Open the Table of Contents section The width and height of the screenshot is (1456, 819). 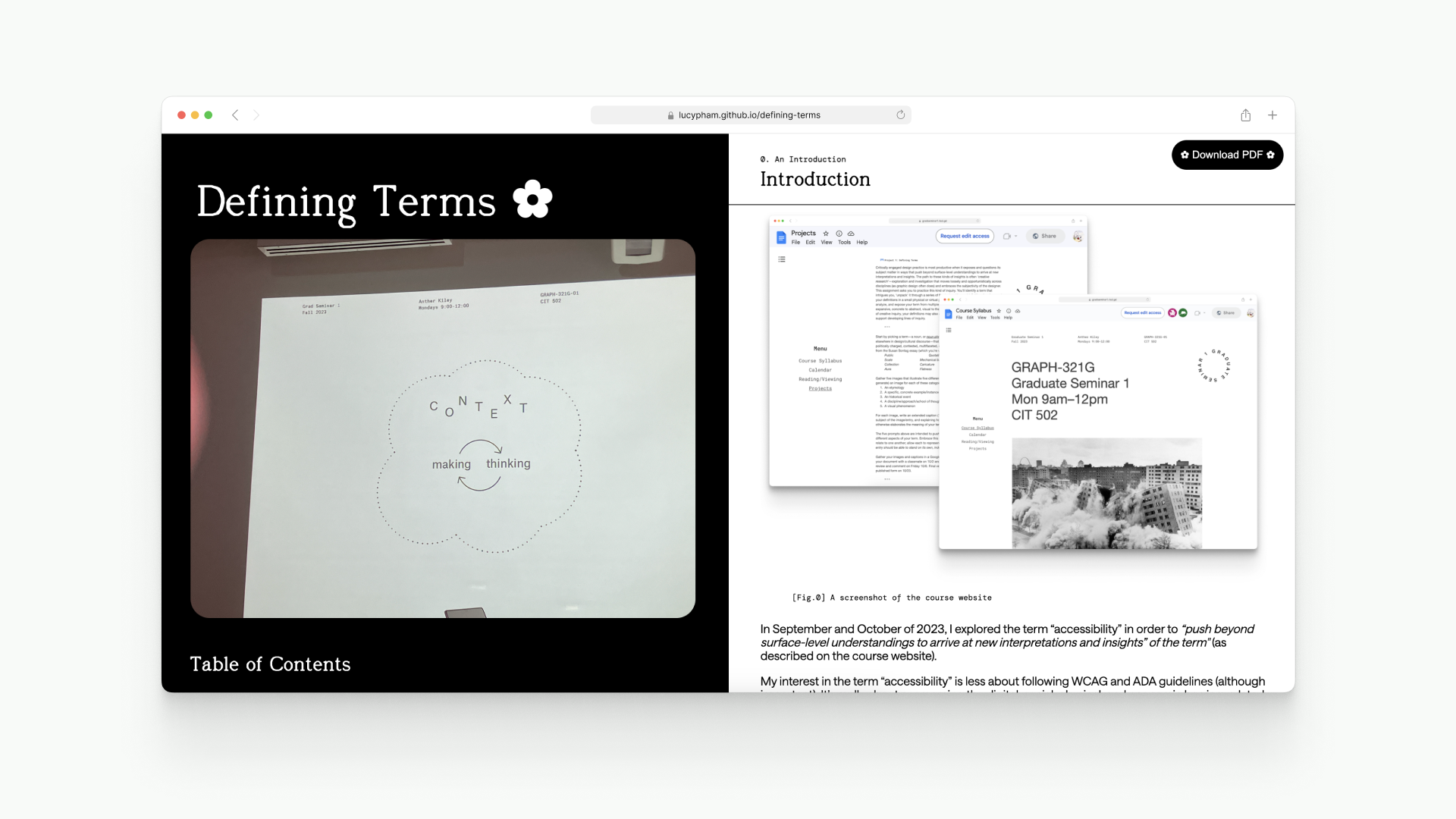click(270, 664)
